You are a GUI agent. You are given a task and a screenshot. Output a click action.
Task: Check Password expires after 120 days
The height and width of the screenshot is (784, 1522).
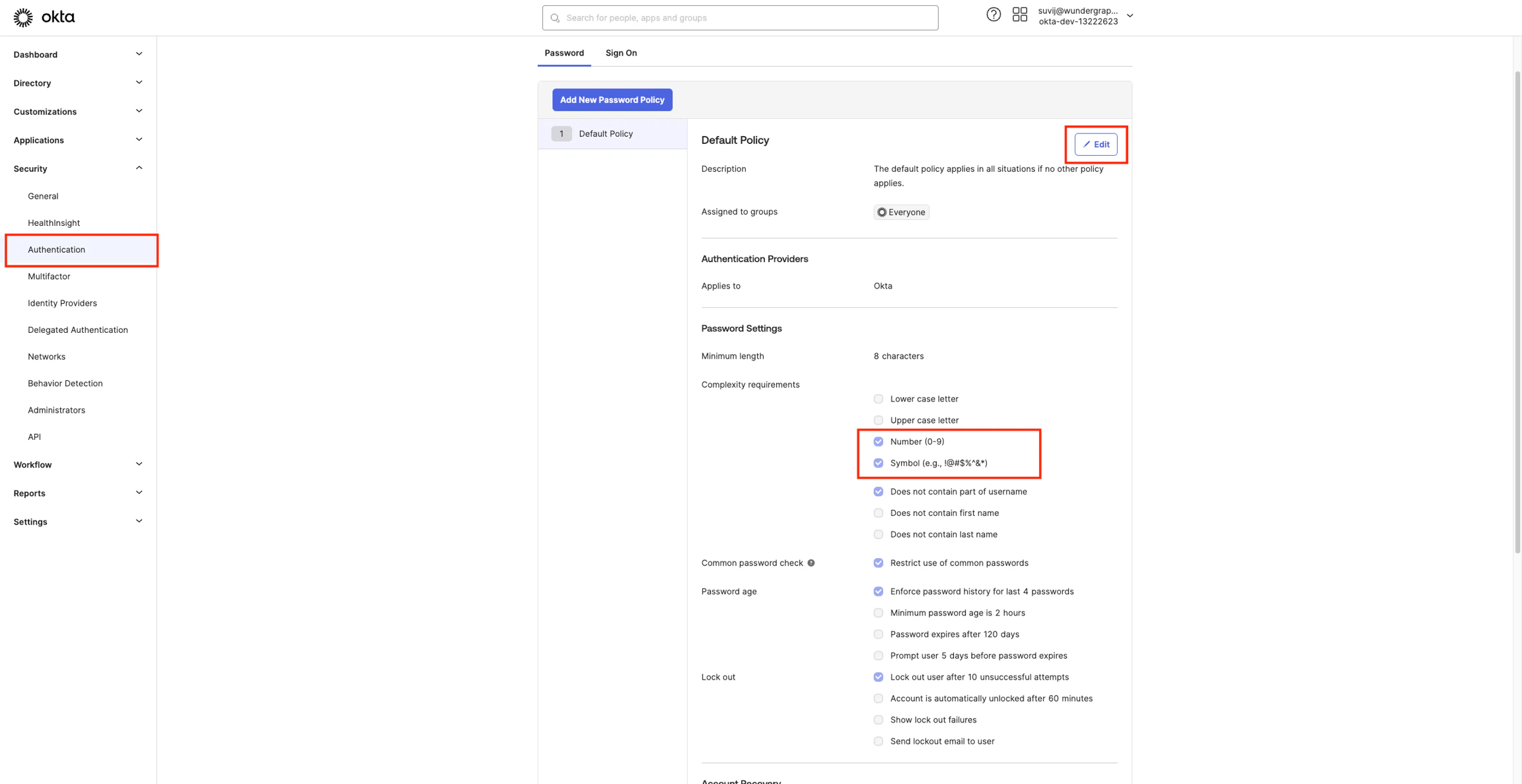(878, 633)
